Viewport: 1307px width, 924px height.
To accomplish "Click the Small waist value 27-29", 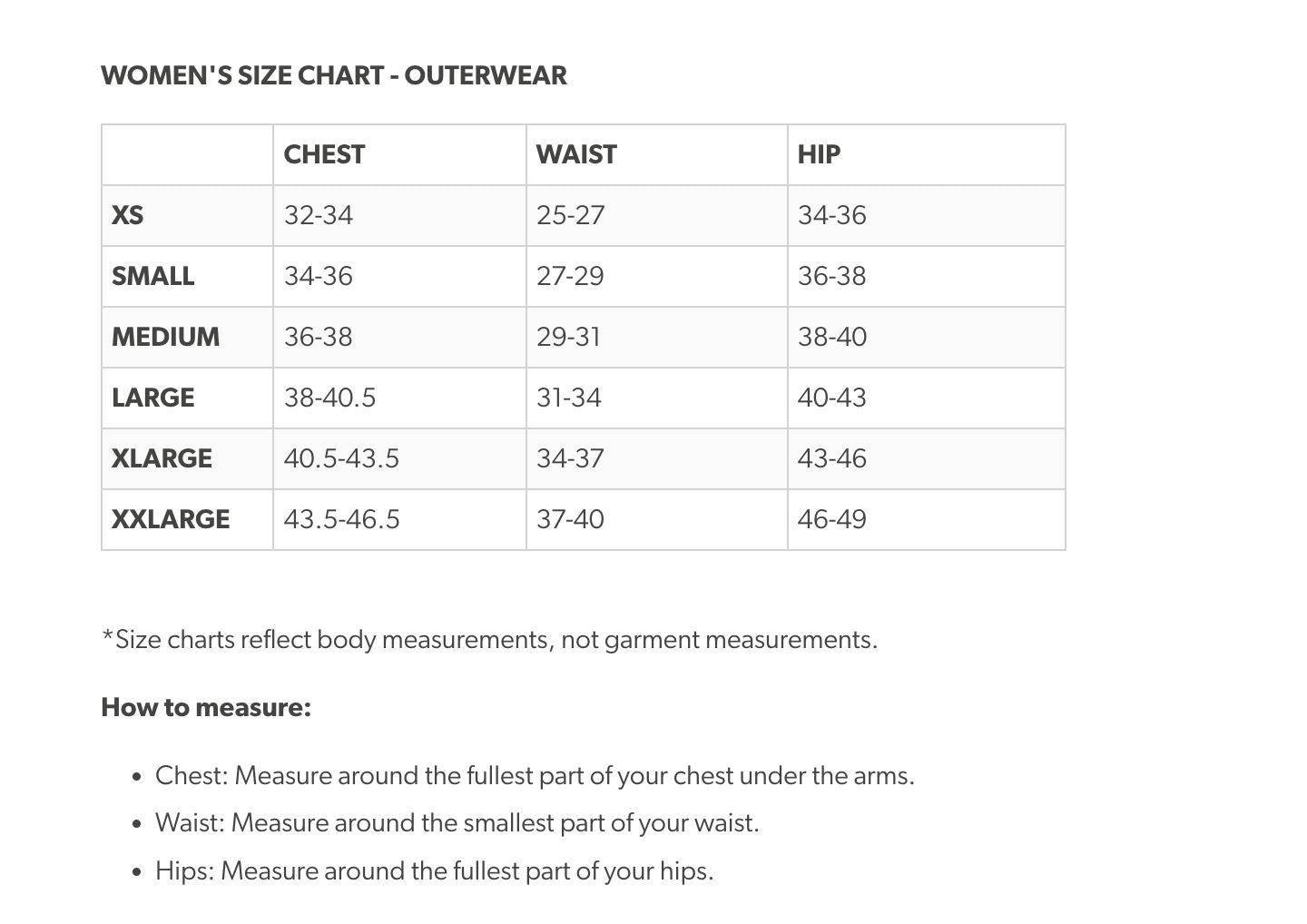I will [570, 276].
